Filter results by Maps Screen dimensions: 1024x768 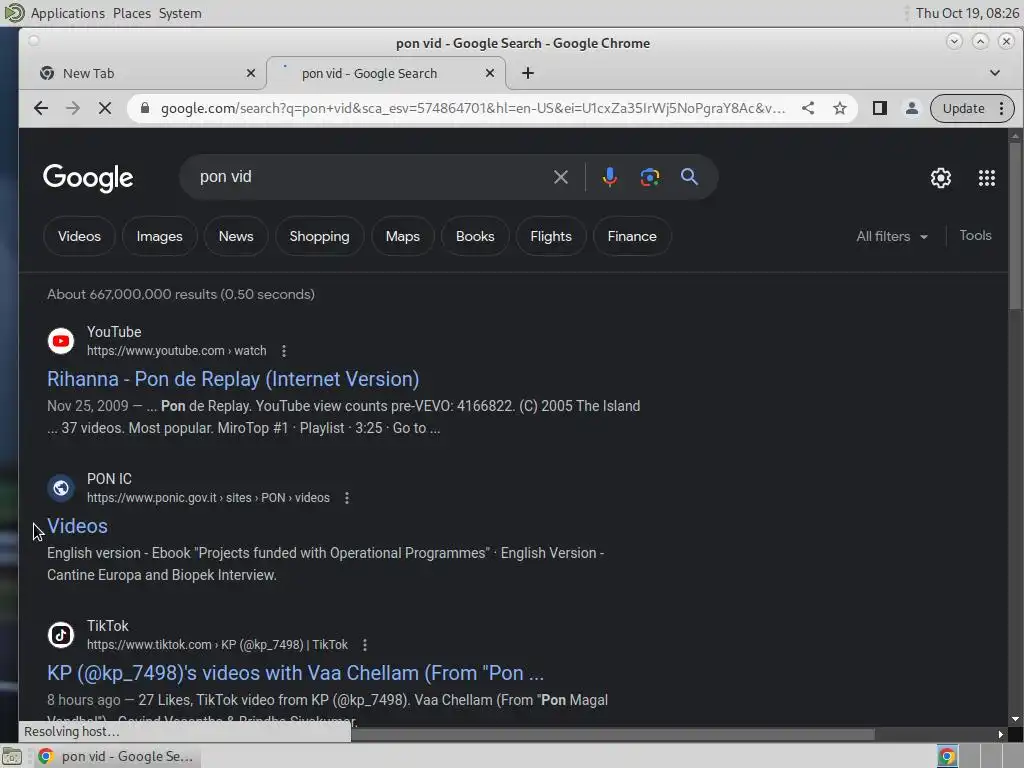pos(402,236)
